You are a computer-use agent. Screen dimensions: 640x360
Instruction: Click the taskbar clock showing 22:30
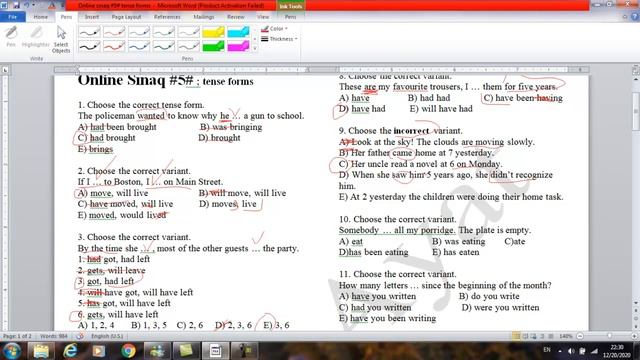click(x=617, y=351)
